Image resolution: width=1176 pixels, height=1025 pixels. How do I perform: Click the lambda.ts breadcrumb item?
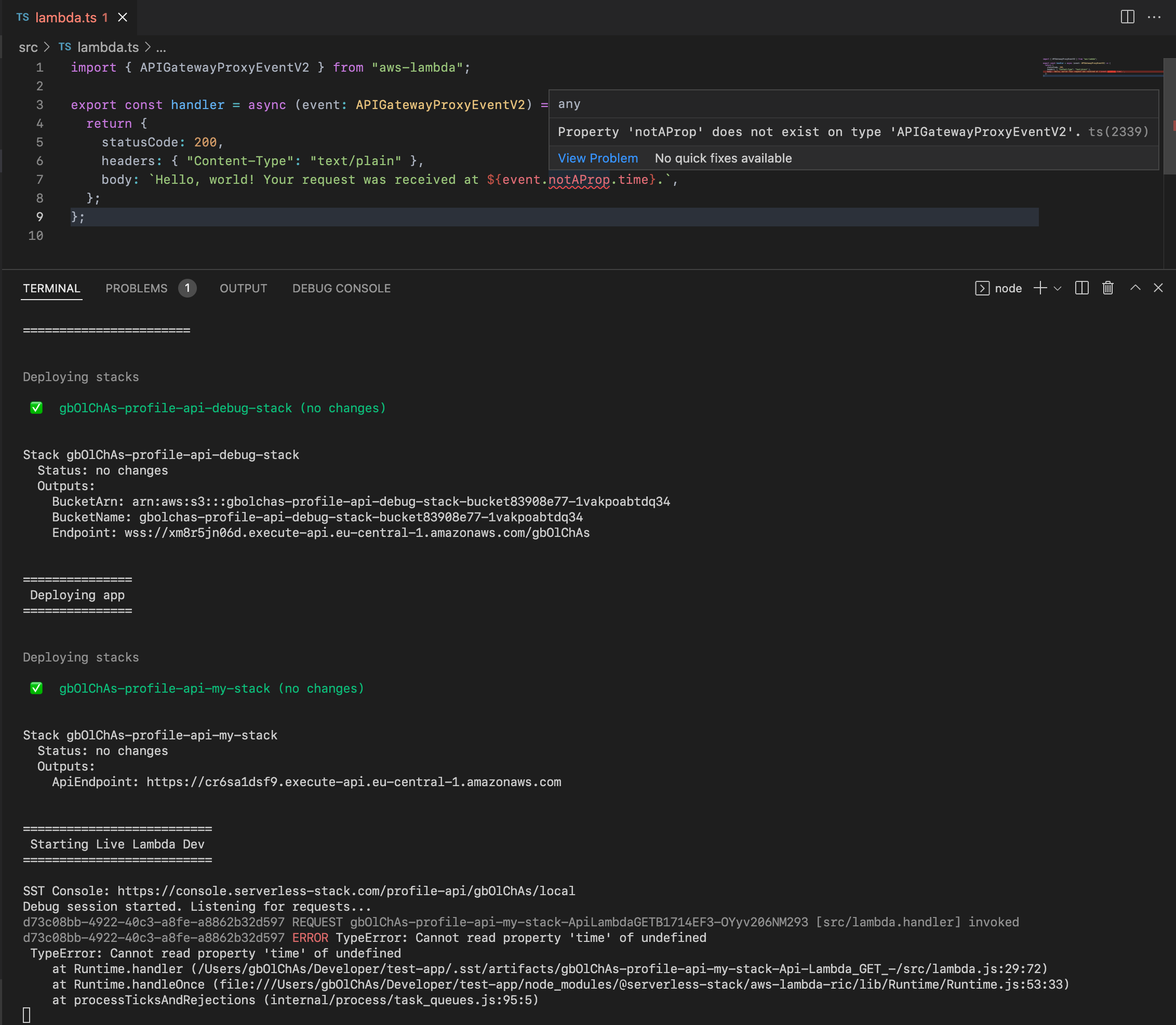[x=98, y=47]
